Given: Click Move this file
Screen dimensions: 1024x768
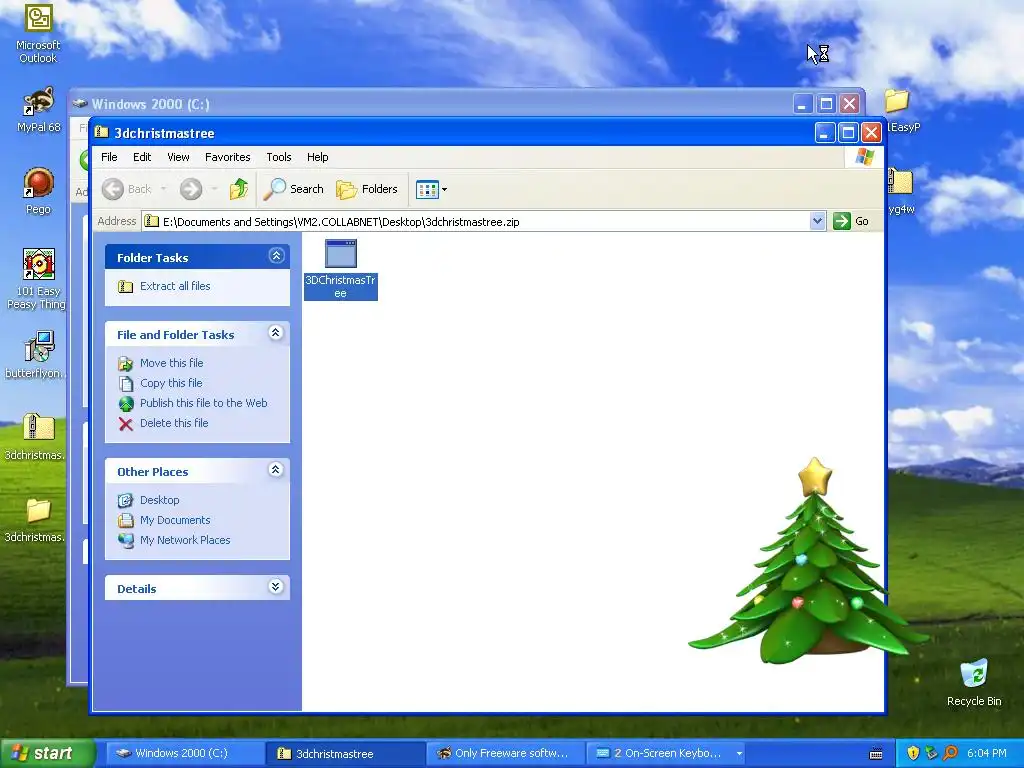Looking at the screenshot, I should tap(171, 363).
